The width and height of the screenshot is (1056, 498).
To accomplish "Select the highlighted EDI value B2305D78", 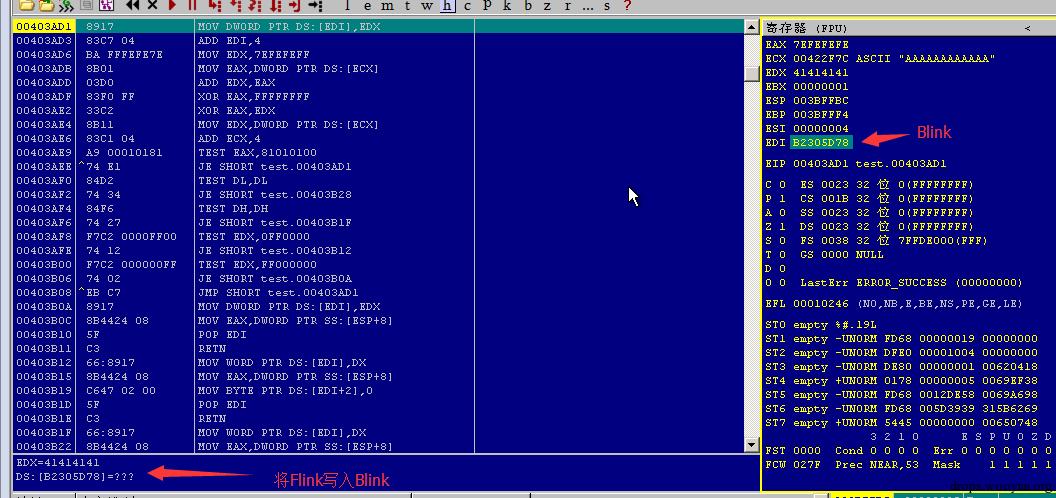I will click(821, 142).
